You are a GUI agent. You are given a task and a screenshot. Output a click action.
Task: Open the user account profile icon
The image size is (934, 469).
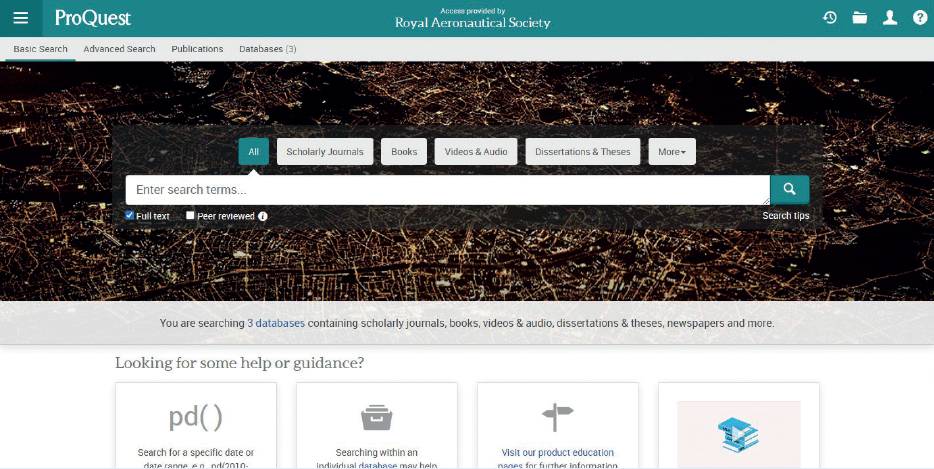(890, 18)
